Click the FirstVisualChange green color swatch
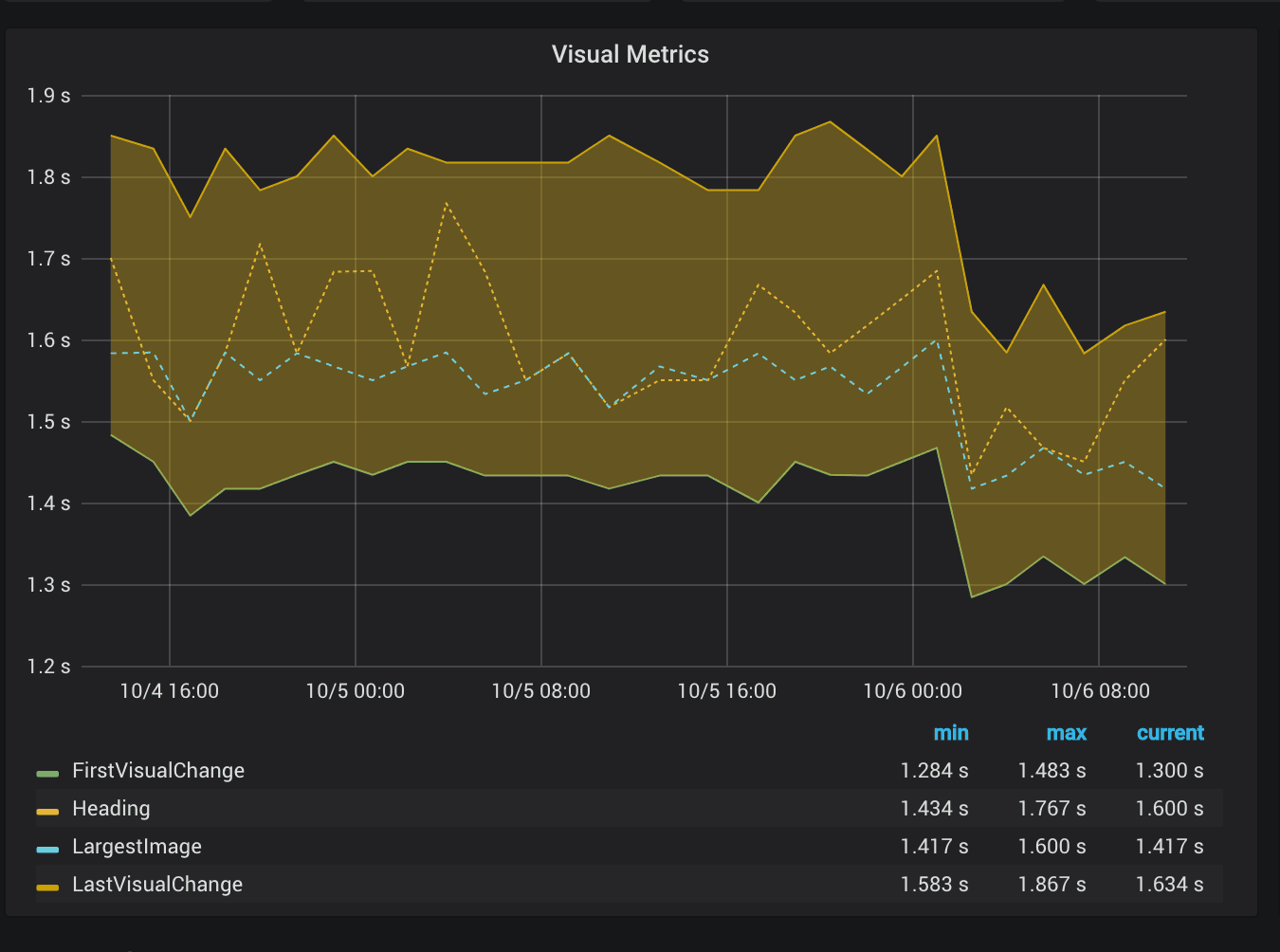 [47, 773]
